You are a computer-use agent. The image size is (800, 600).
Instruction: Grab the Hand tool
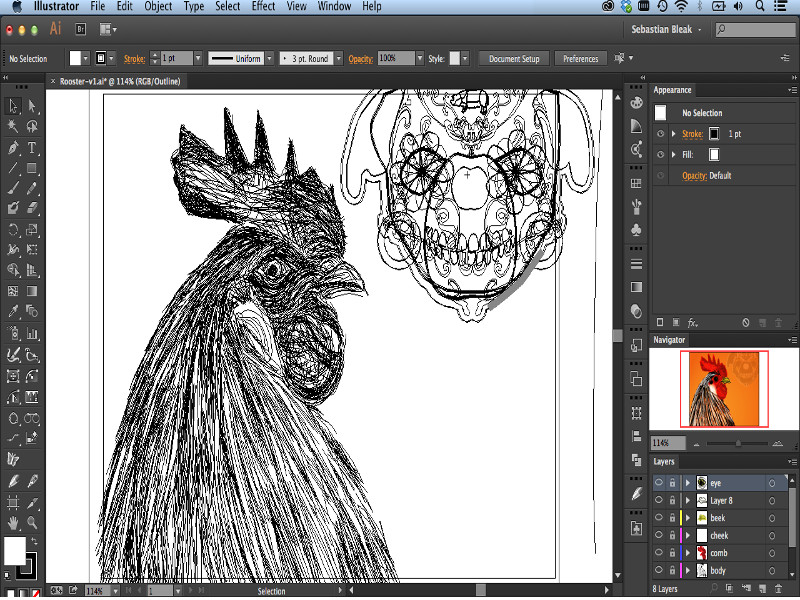14,523
